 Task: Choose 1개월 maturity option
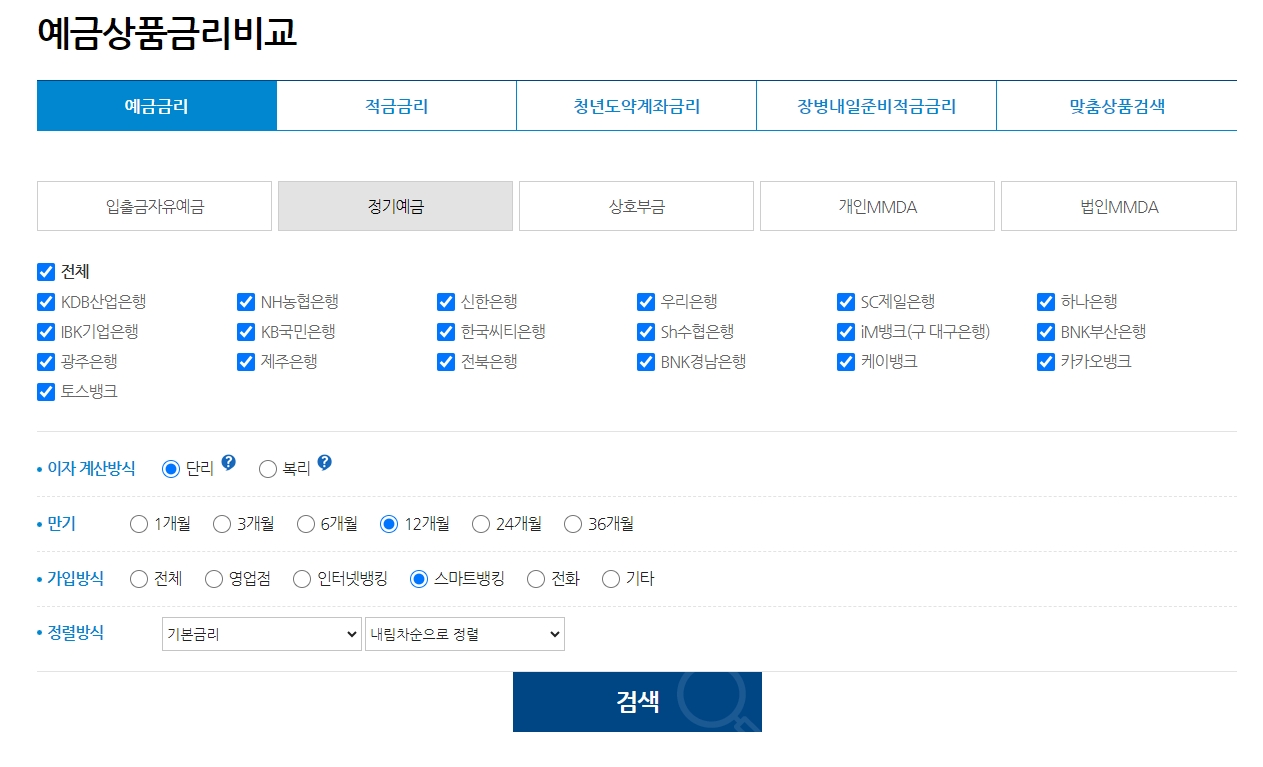pyautogui.click(x=139, y=524)
